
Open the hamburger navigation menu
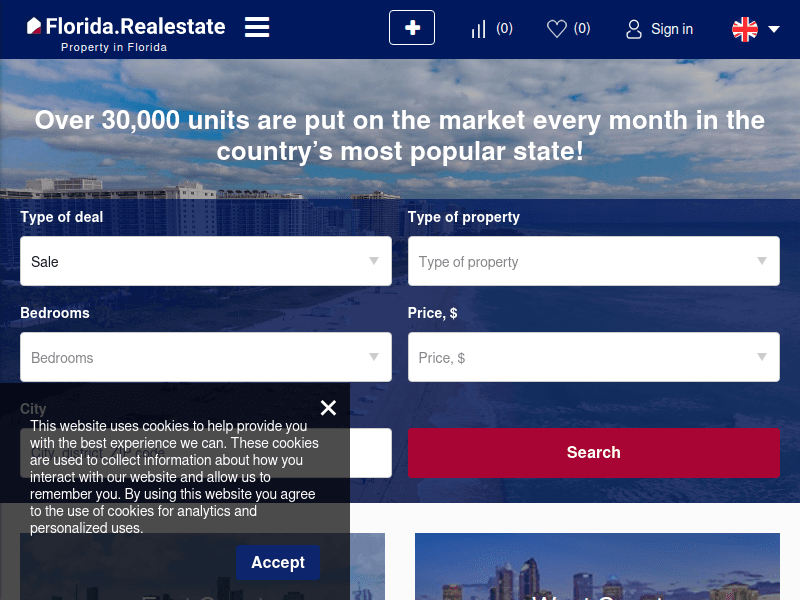[257, 27]
